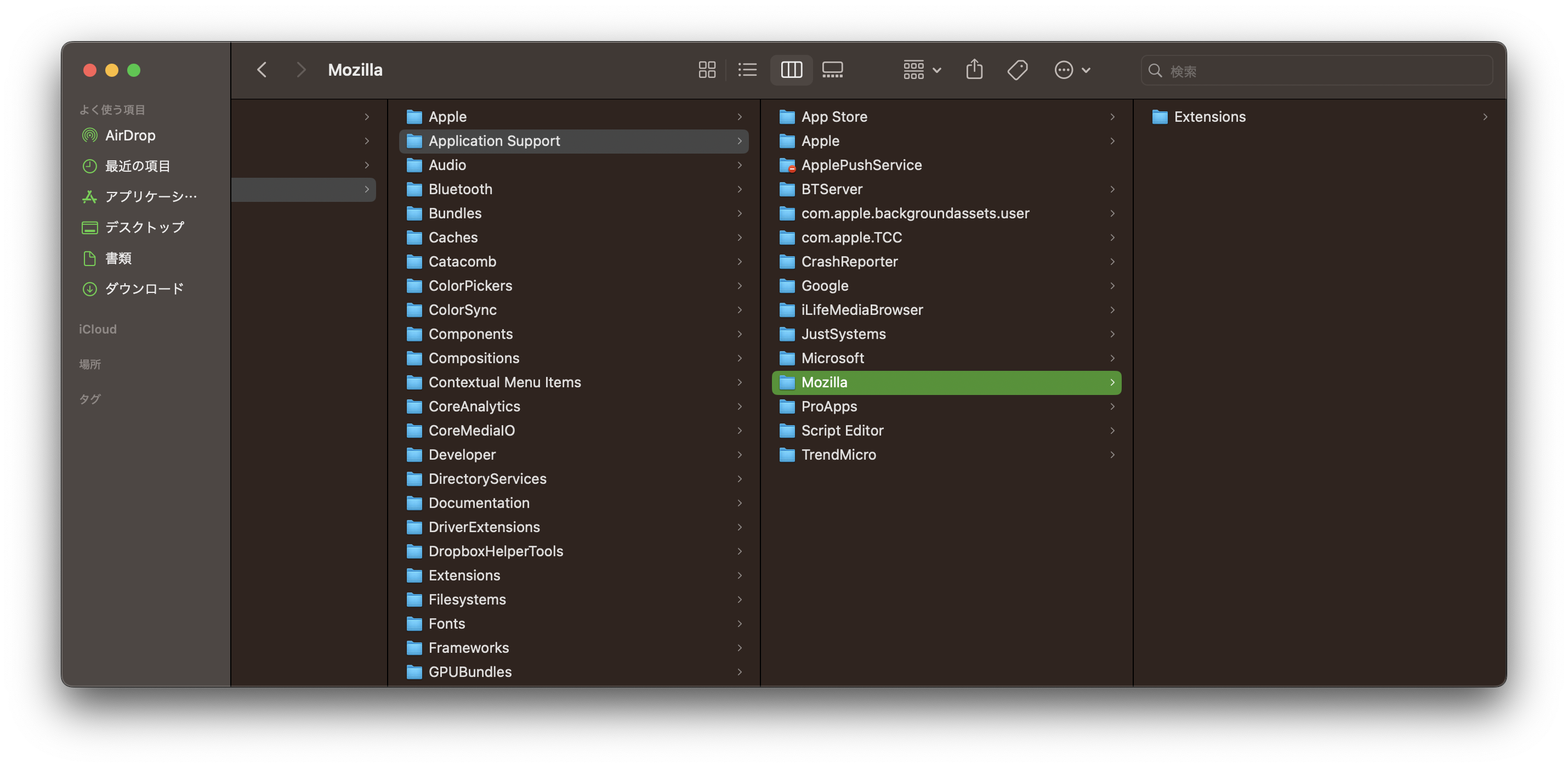Open 書類 in the sidebar
1568x768 pixels.
(107, 258)
